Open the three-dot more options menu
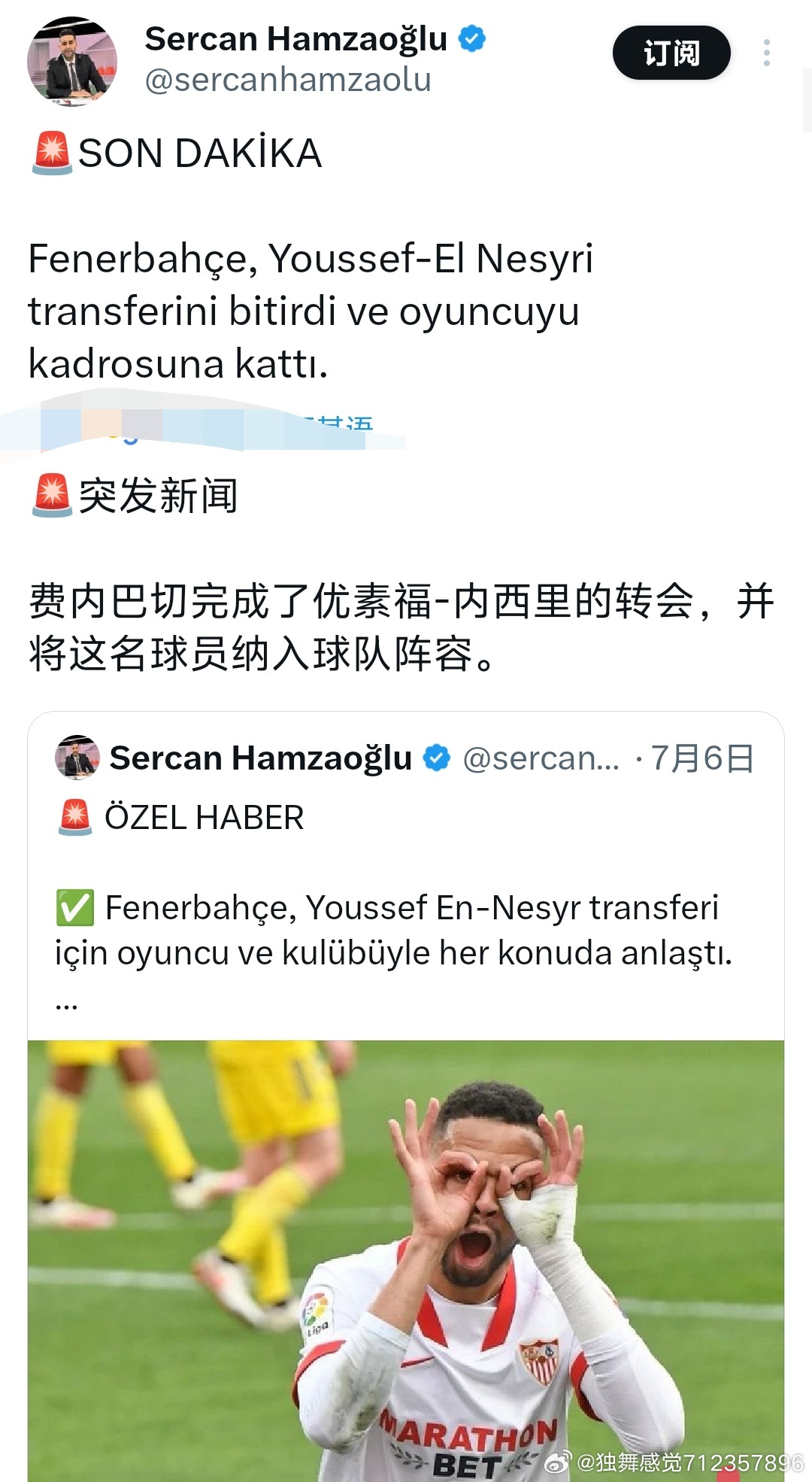This screenshot has width=812, height=1482. (766, 53)
